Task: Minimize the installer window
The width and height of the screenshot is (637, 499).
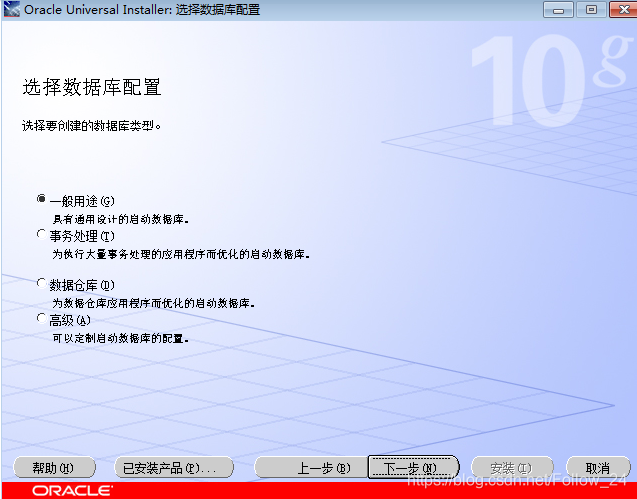Action: click(x=558, y=10)
